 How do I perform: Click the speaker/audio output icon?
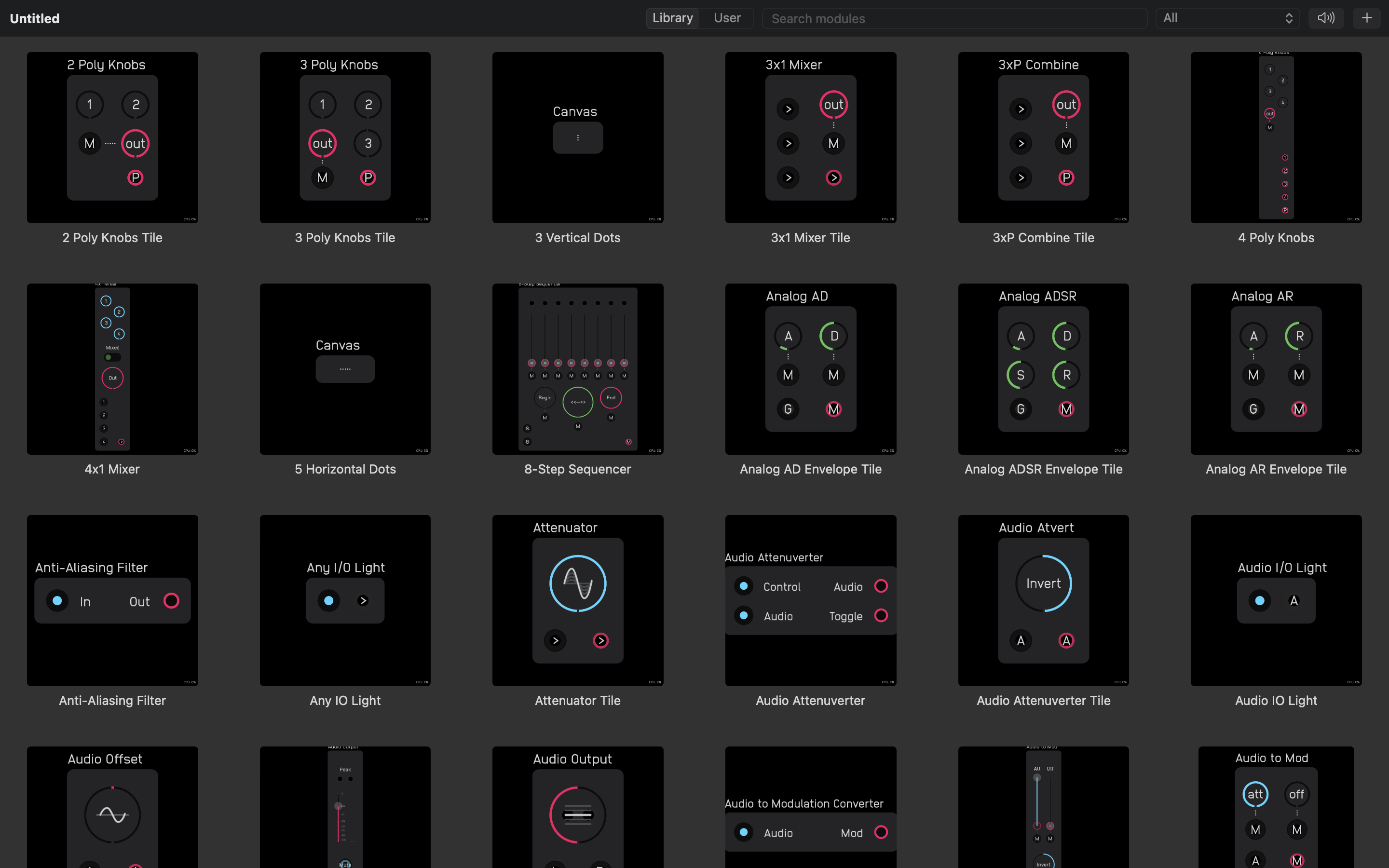(1326, 18)
